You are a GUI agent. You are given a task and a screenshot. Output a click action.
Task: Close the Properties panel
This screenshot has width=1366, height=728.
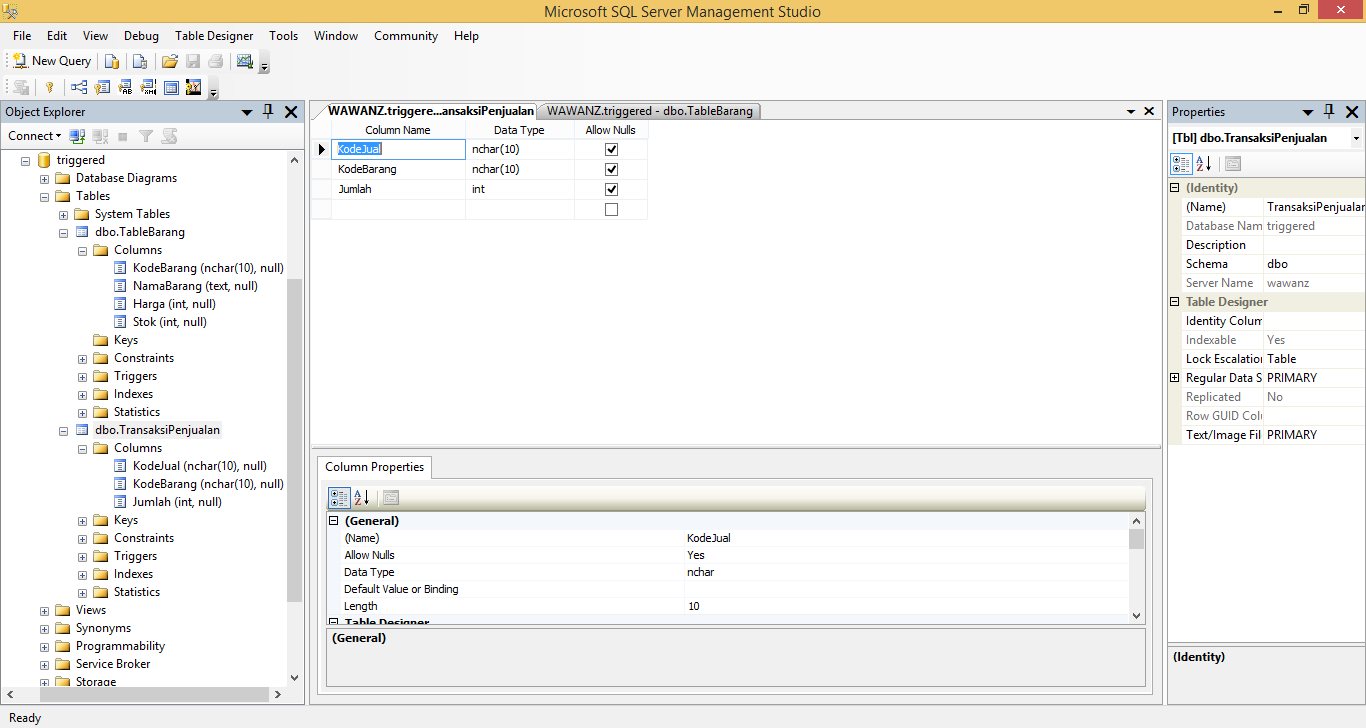pyautogui.click(x=1352, y=112)
